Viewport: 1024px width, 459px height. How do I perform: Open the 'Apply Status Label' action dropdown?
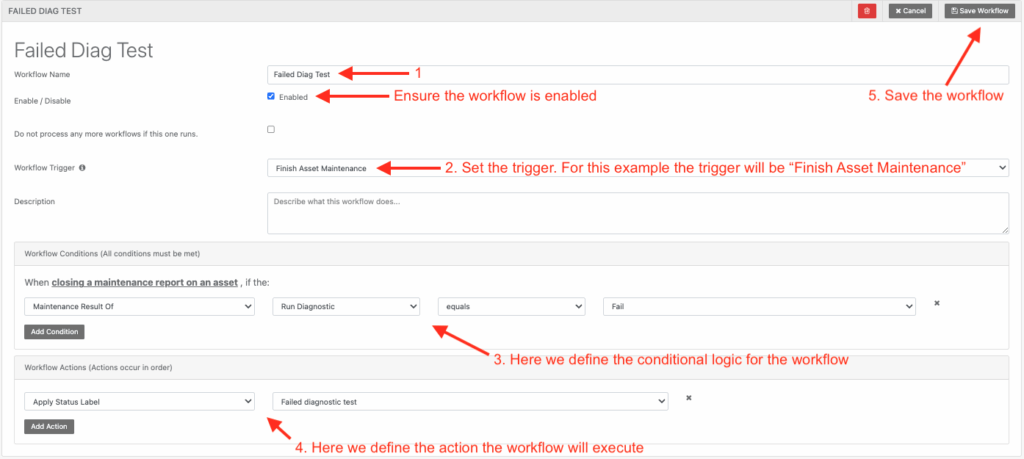click(x=139, y=402)
